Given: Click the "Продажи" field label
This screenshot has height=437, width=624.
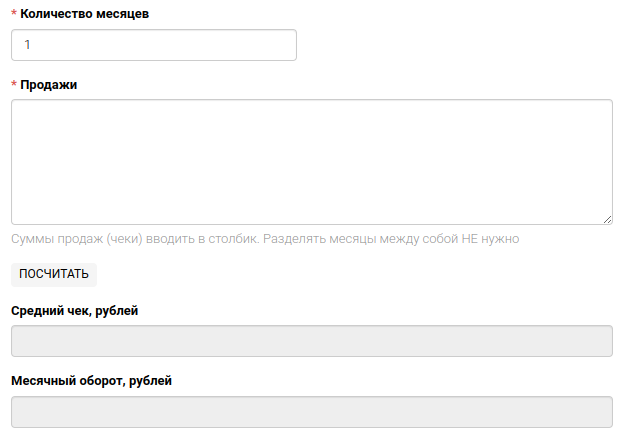Looking at the screenshot, I should click(x=49, y=85).
